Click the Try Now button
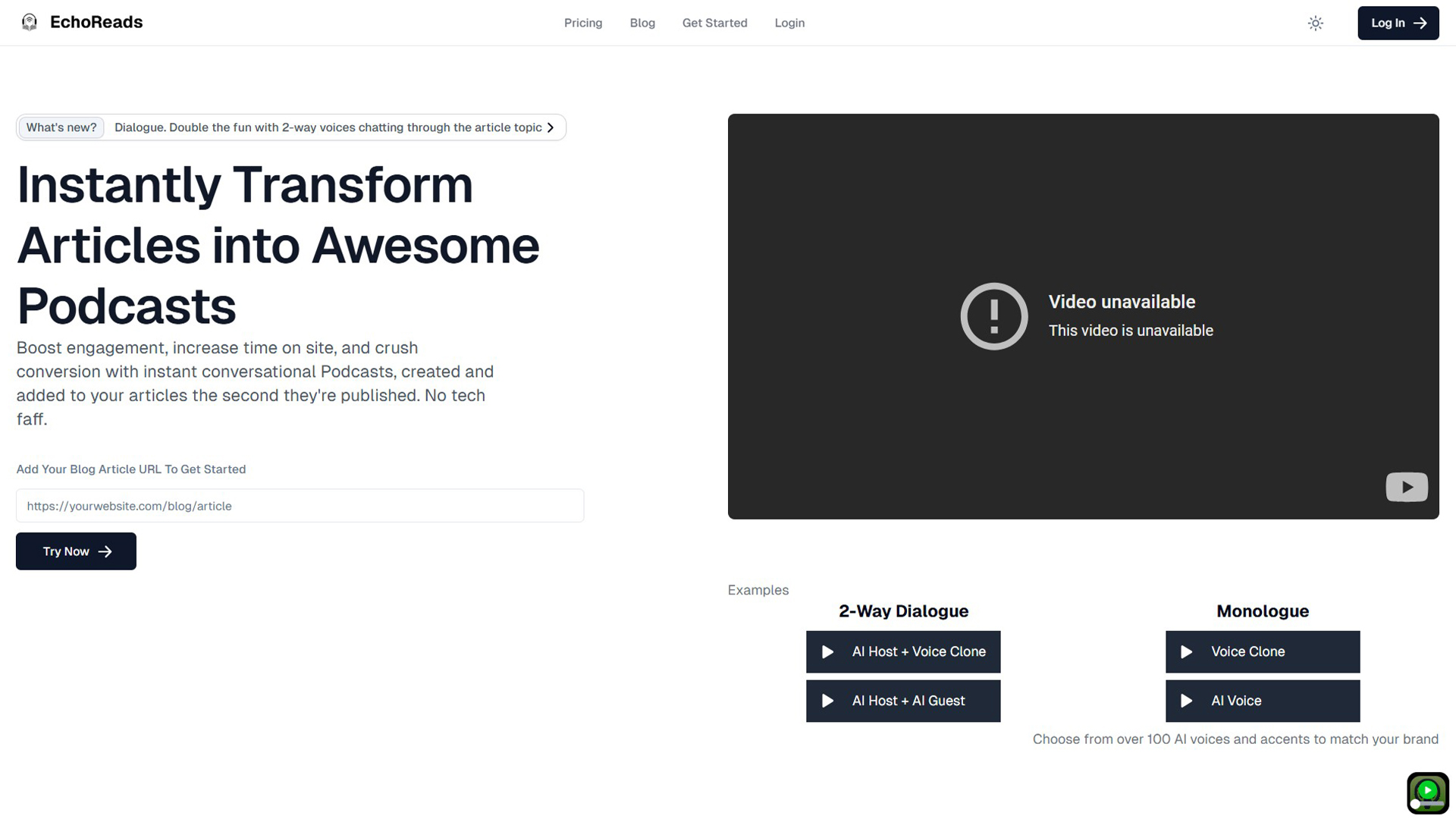 coord(76,551)
